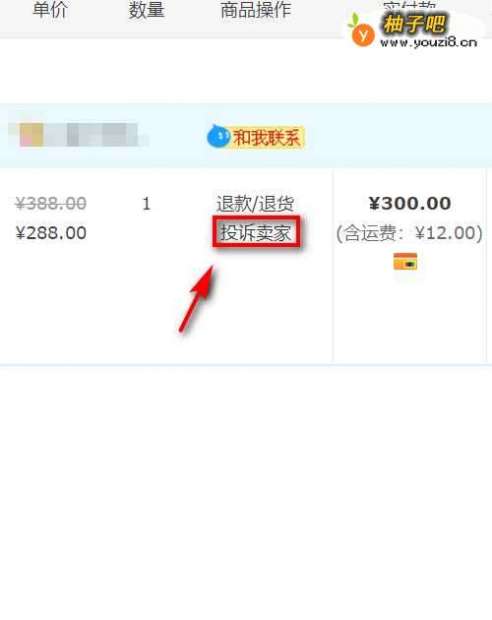
Task: Click the crossed-out ¥388.00 original price
Action: coord(51,204)
